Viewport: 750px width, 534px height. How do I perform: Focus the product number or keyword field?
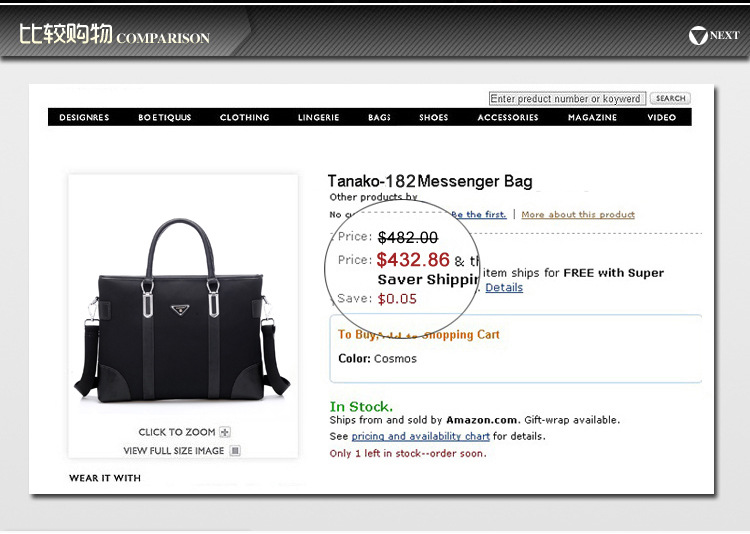(x=567, y=99)
